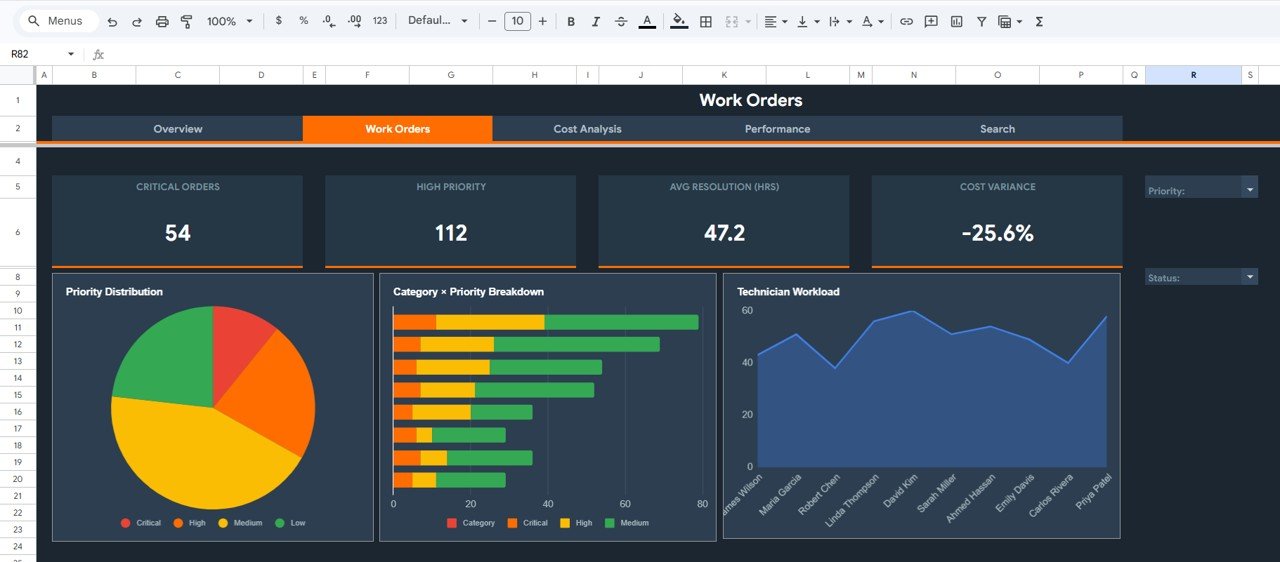1280x562 pixels.
Task: Open the functions sigma icon
Action: coord(1039,21)
